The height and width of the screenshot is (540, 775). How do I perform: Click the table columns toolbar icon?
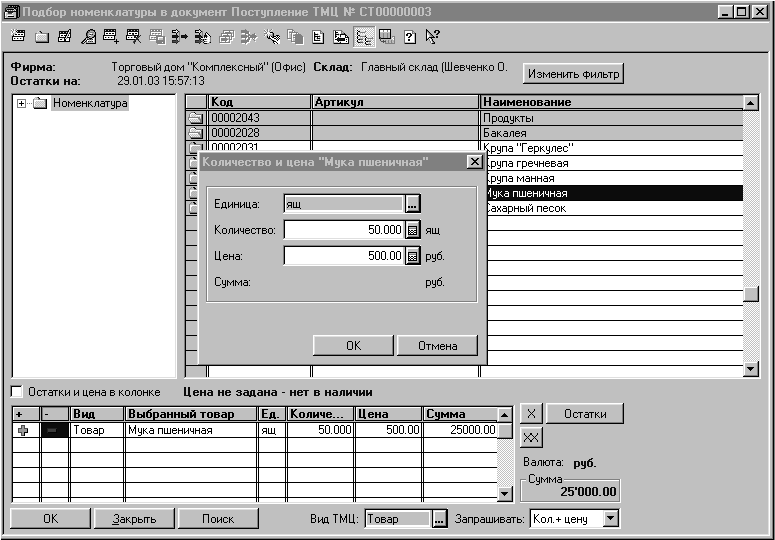387,37
